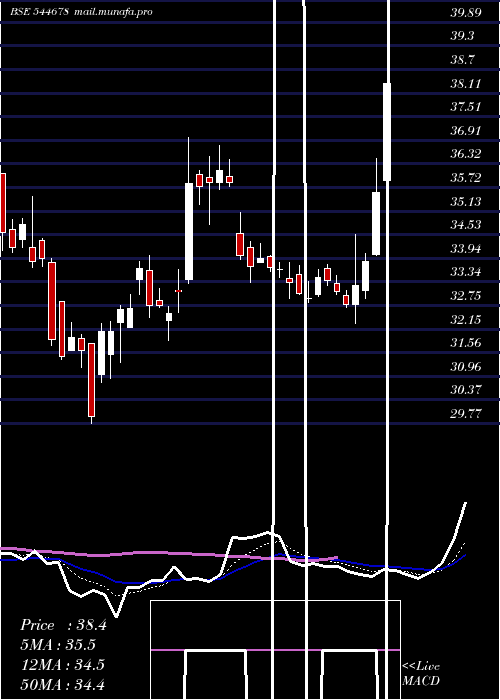The height and width of the screenshot is (700, 500).
Task: Click the <<Live MACD label
Action: click(421, 674)
